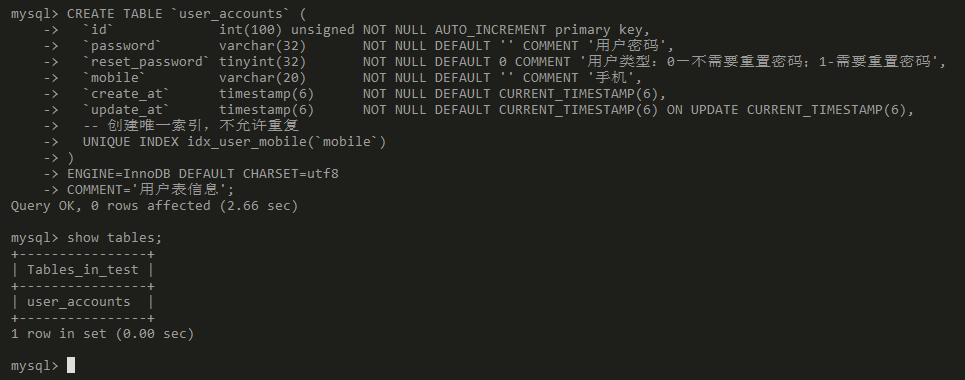The width and height of the screenshot is (965, 380).
Task: Click ON UPDATE in the update_at line
Action: pos(702,110)
